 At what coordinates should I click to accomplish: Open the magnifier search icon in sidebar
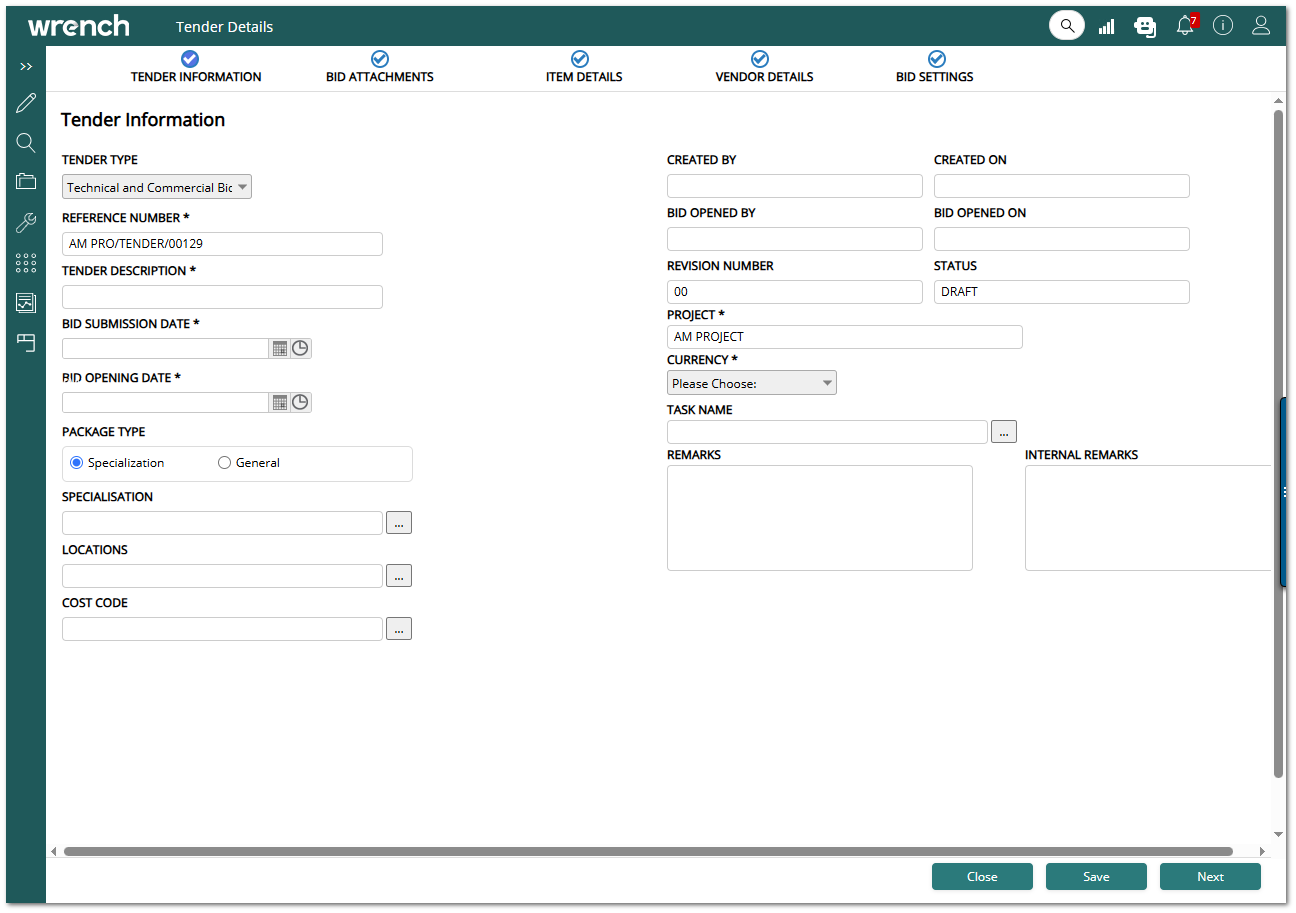[x=26, y=143]
